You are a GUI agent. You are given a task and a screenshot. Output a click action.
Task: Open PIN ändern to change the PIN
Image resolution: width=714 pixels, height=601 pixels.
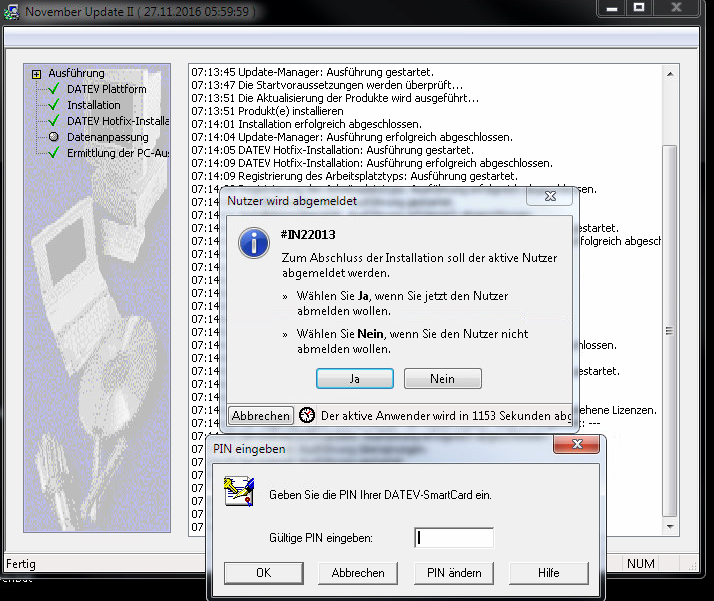[453, 573]
